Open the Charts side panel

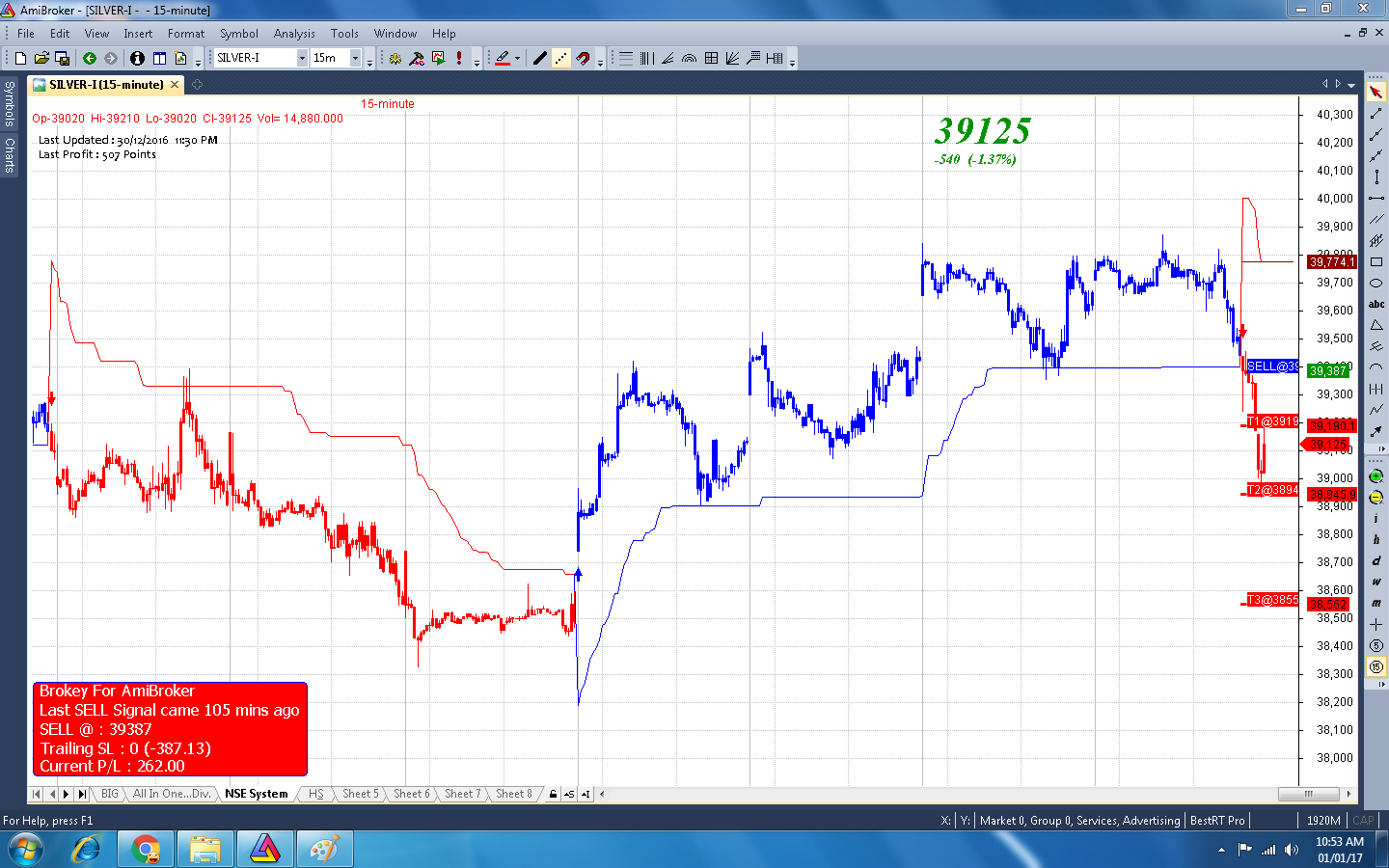coord(10,154)
